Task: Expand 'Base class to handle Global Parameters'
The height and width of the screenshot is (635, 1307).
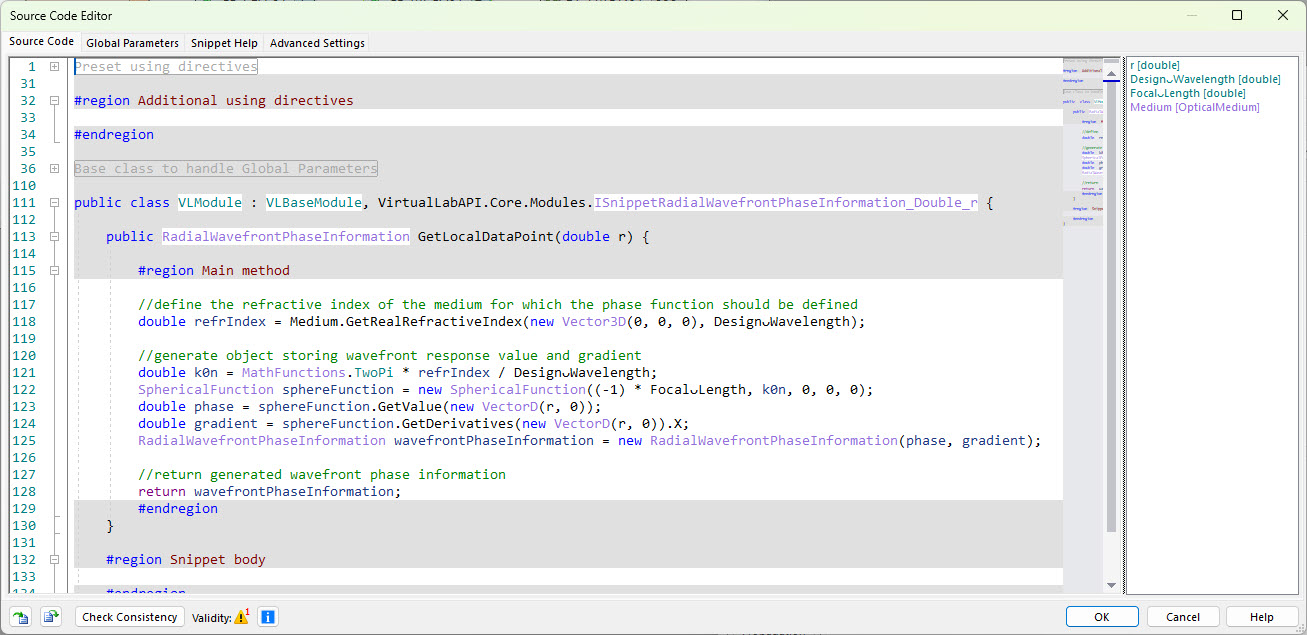Action: pos(54,168)
